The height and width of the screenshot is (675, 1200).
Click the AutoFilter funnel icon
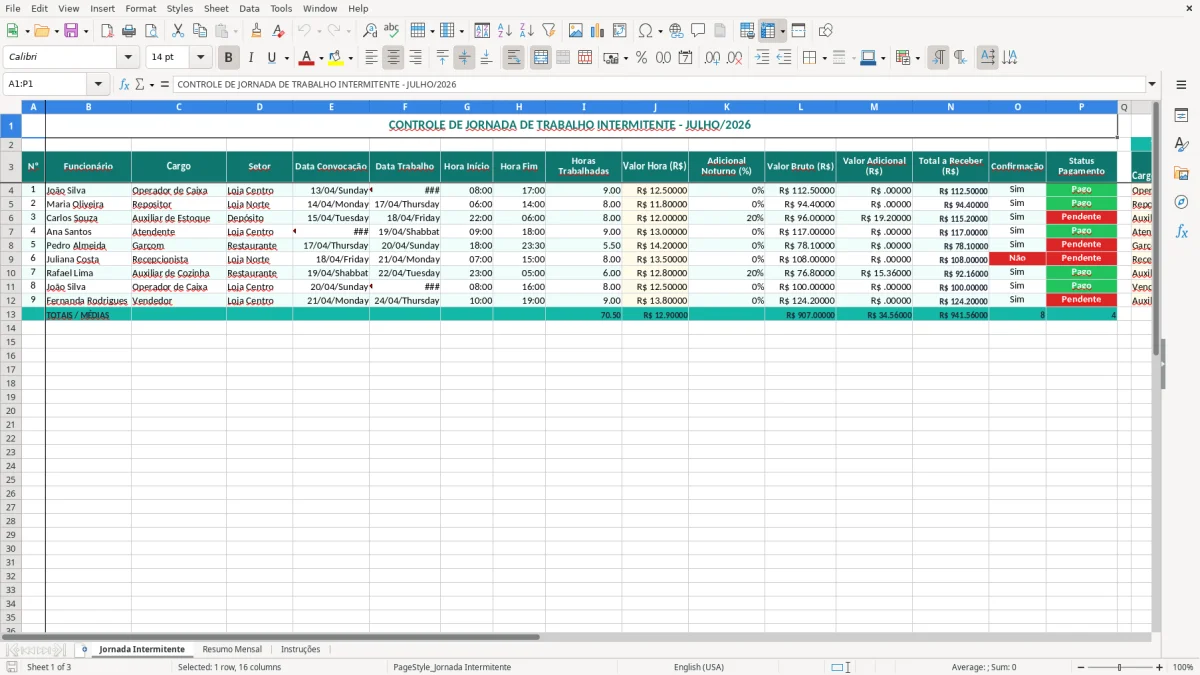pos(549,31)
